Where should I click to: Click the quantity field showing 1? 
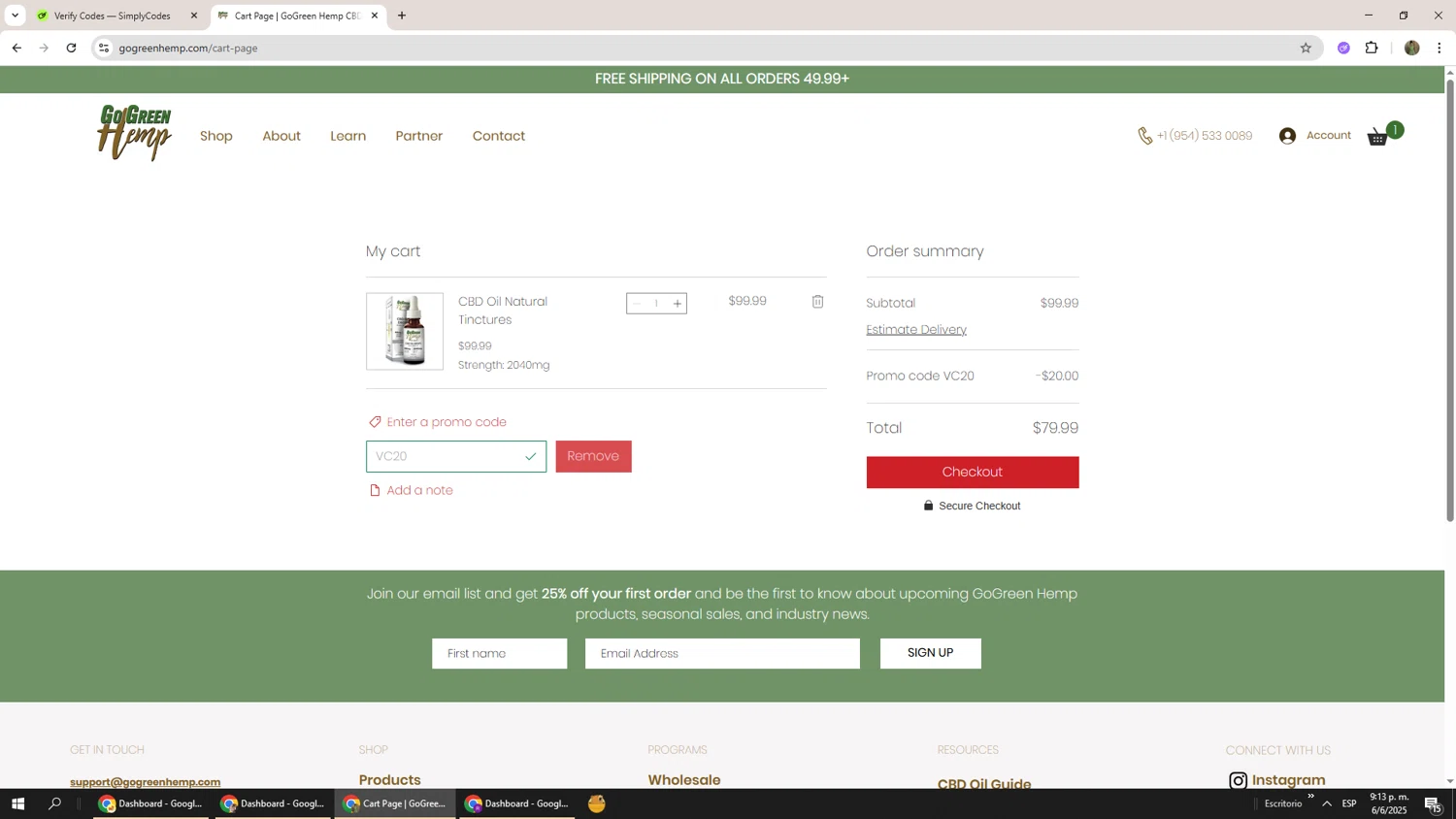(x=656, y=304)
